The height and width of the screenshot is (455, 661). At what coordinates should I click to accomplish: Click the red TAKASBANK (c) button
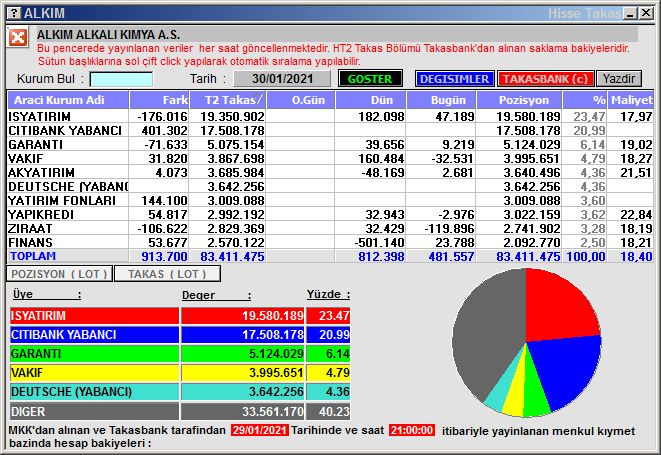pyautogui.click(x=545, y=79)
